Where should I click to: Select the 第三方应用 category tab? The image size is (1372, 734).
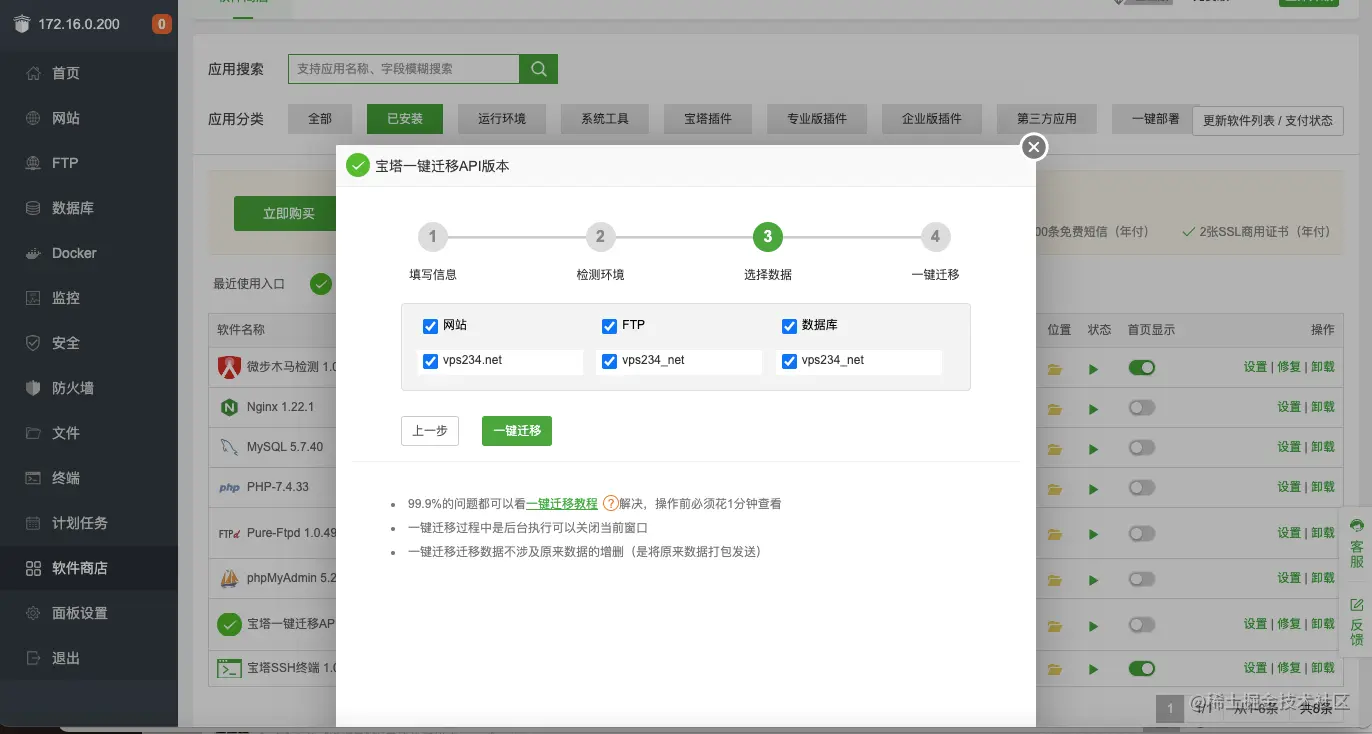(1047, 119)
